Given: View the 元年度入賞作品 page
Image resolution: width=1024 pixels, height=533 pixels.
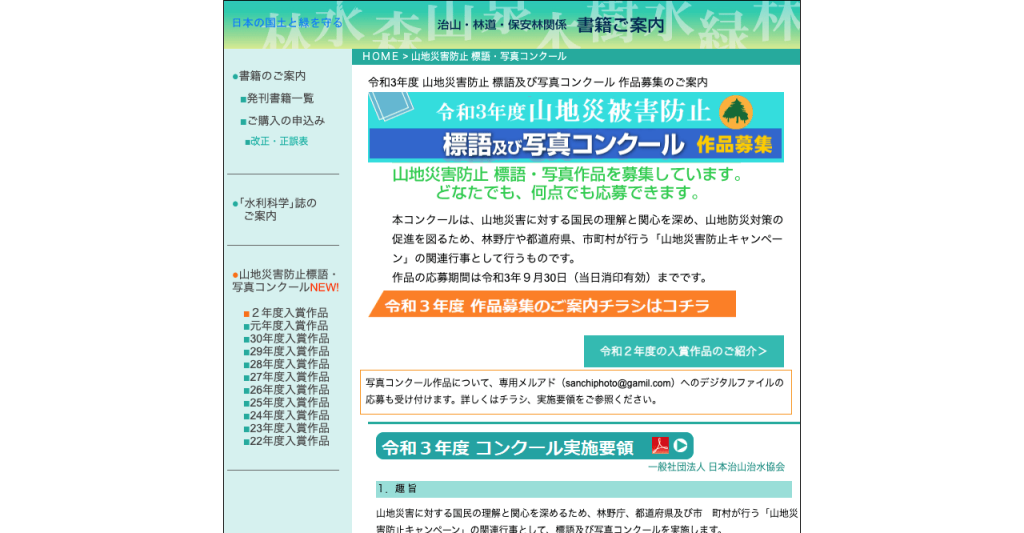Looking at the screenshot, I should [x=289, y=326].
